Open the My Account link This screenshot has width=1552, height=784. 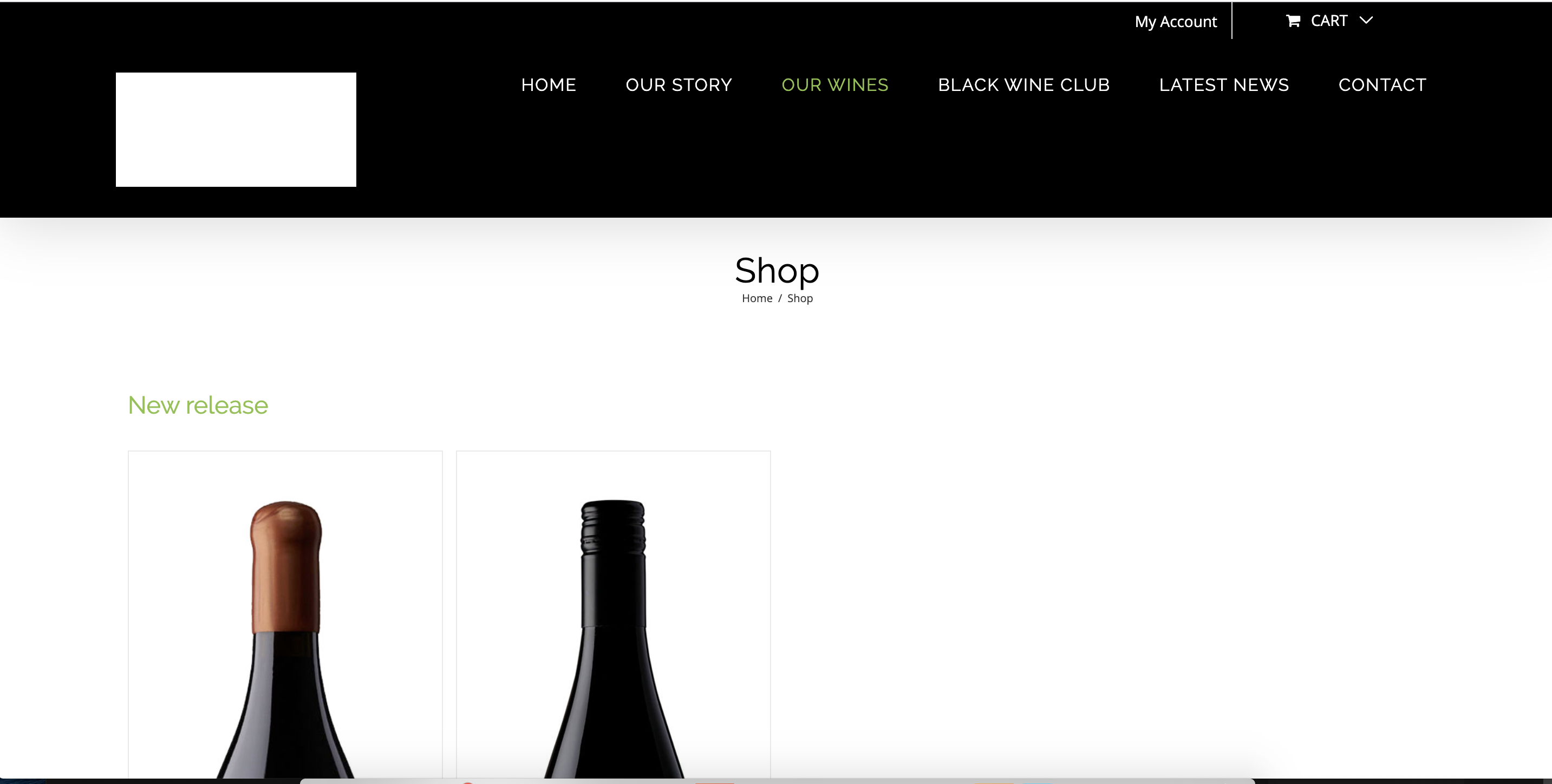1176,22
